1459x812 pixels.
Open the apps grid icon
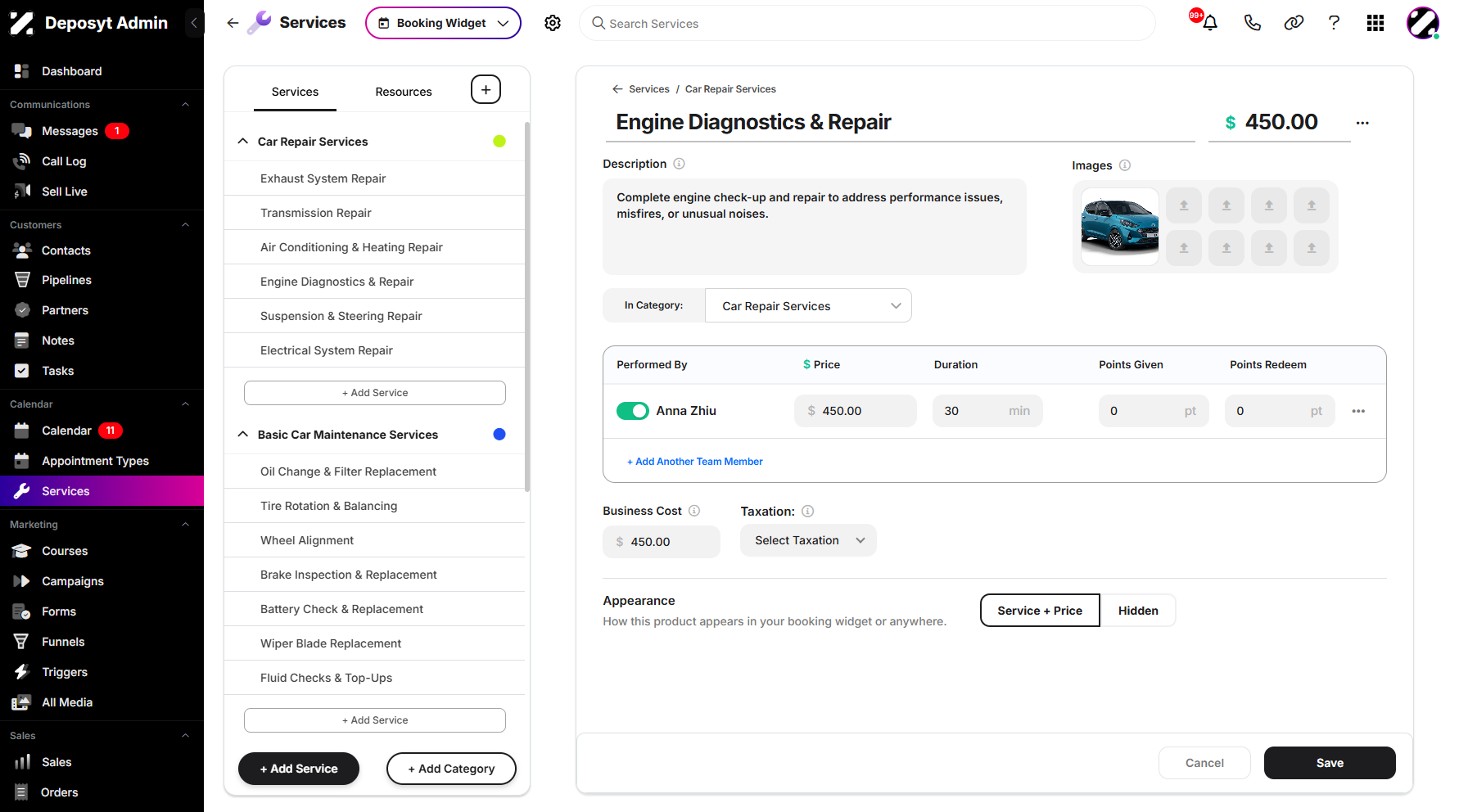1375,23
